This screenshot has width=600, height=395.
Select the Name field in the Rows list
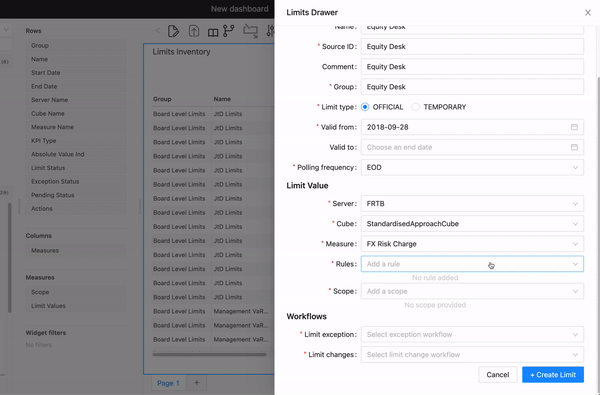coord(76,59)
